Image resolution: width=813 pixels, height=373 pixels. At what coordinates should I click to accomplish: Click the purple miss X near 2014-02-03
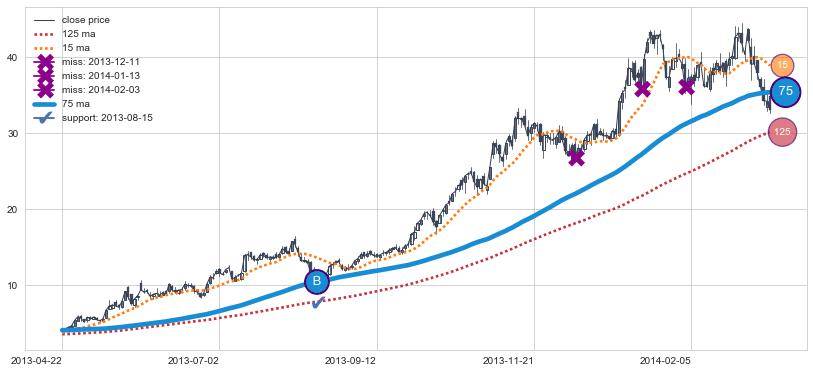(686, 87)
